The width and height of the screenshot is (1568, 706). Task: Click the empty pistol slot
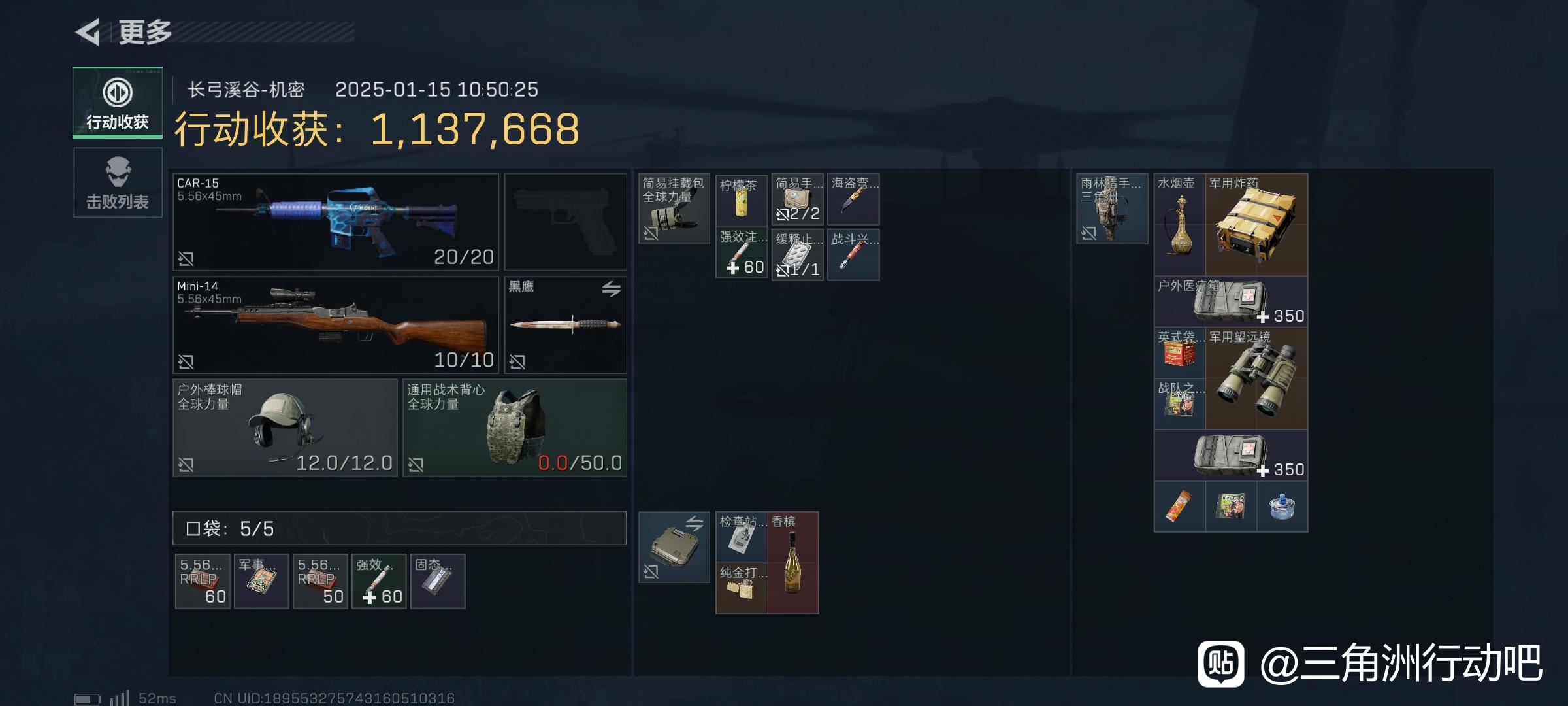(x=565, y=222)
